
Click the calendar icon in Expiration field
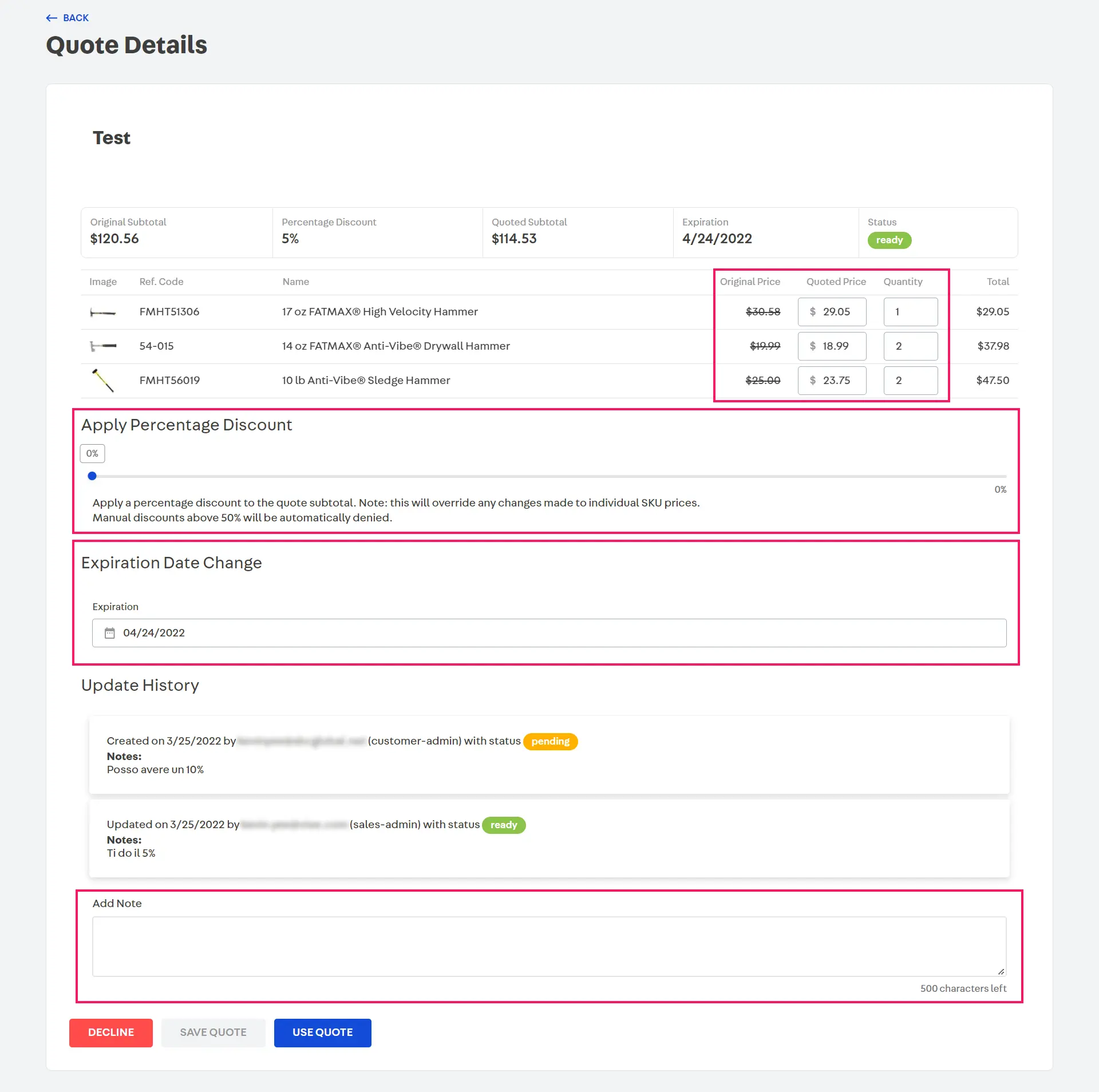tap(109, 633)
